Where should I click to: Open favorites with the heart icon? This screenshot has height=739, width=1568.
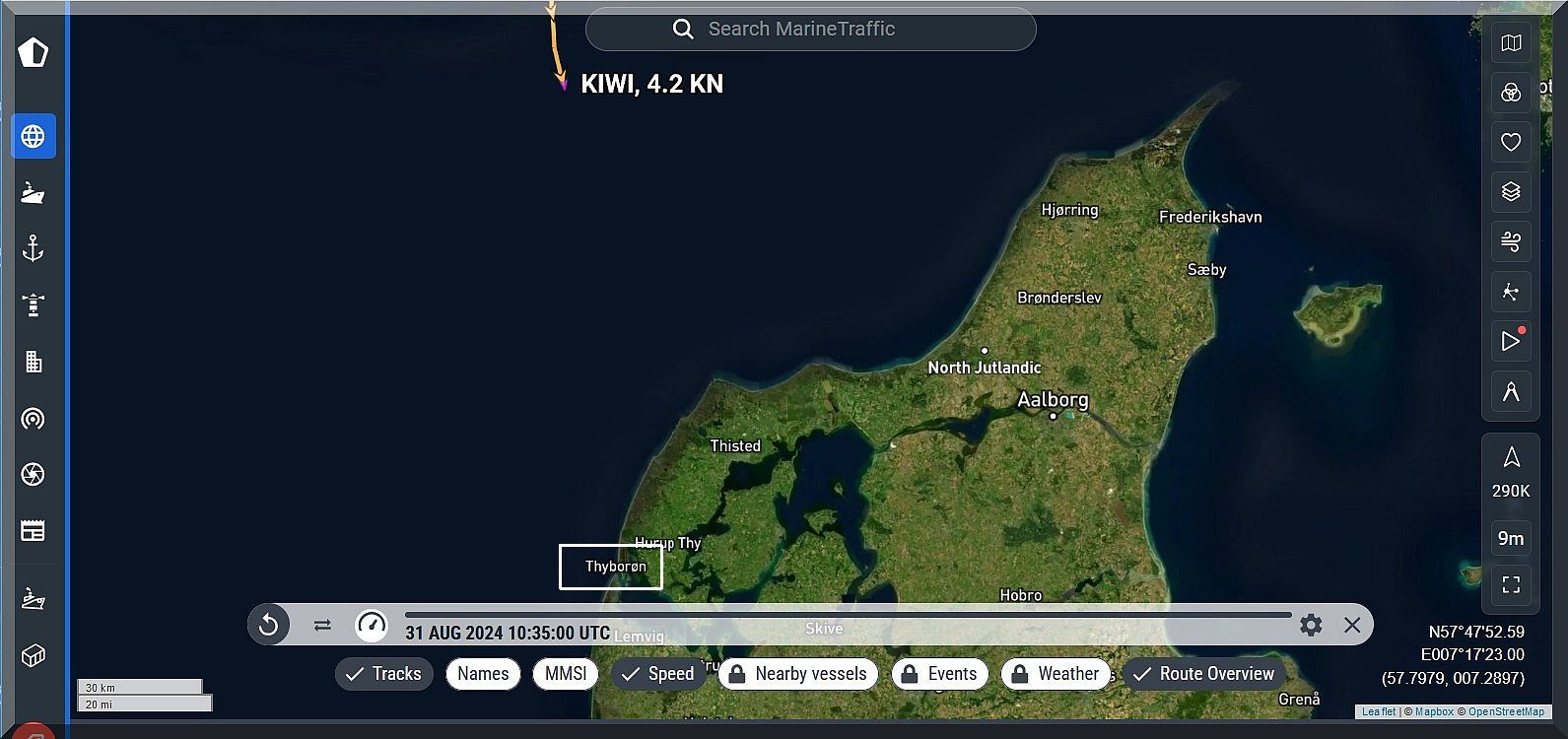(x=1510, y=142)
